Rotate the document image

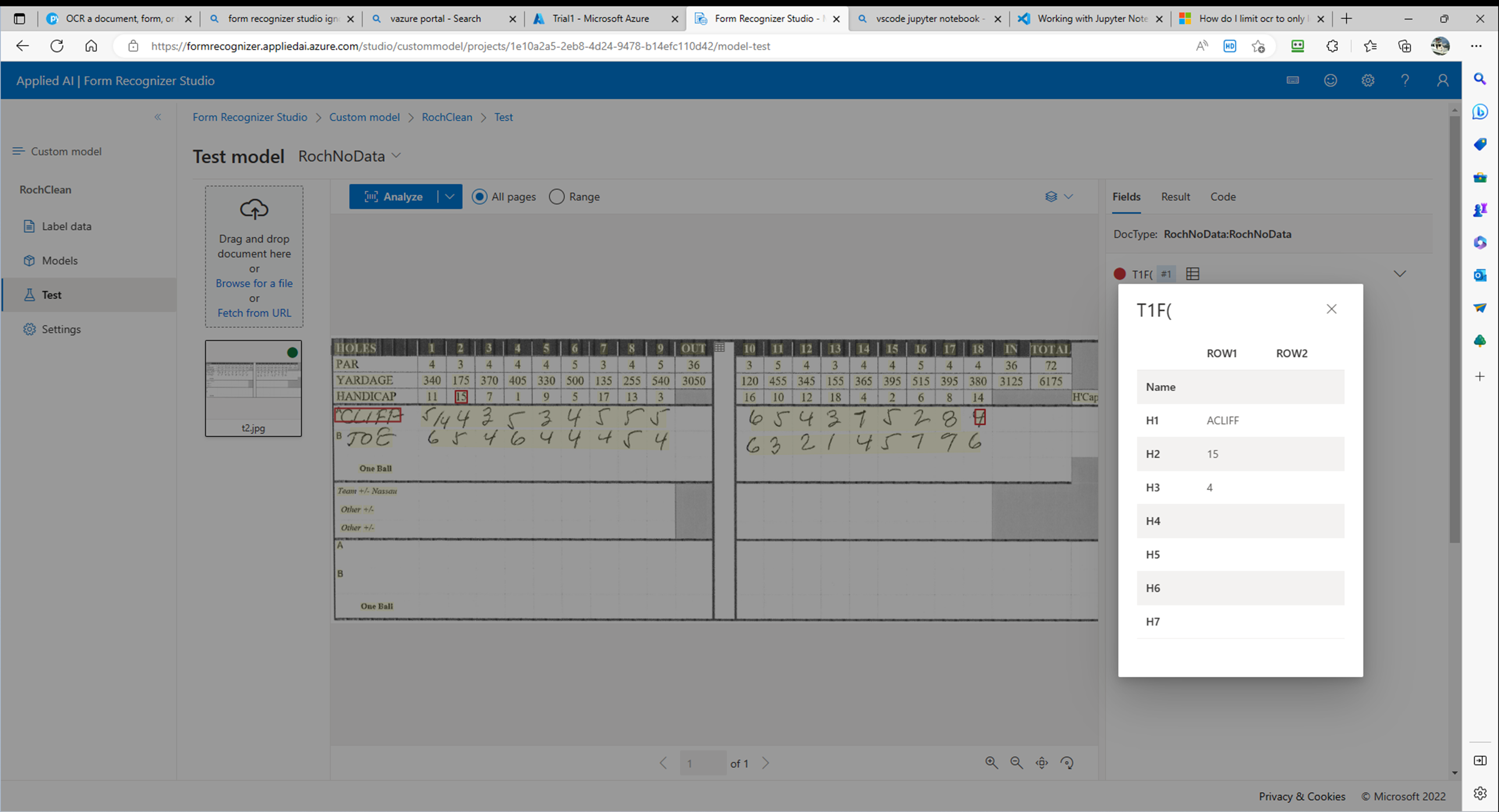pos(1067,763)
